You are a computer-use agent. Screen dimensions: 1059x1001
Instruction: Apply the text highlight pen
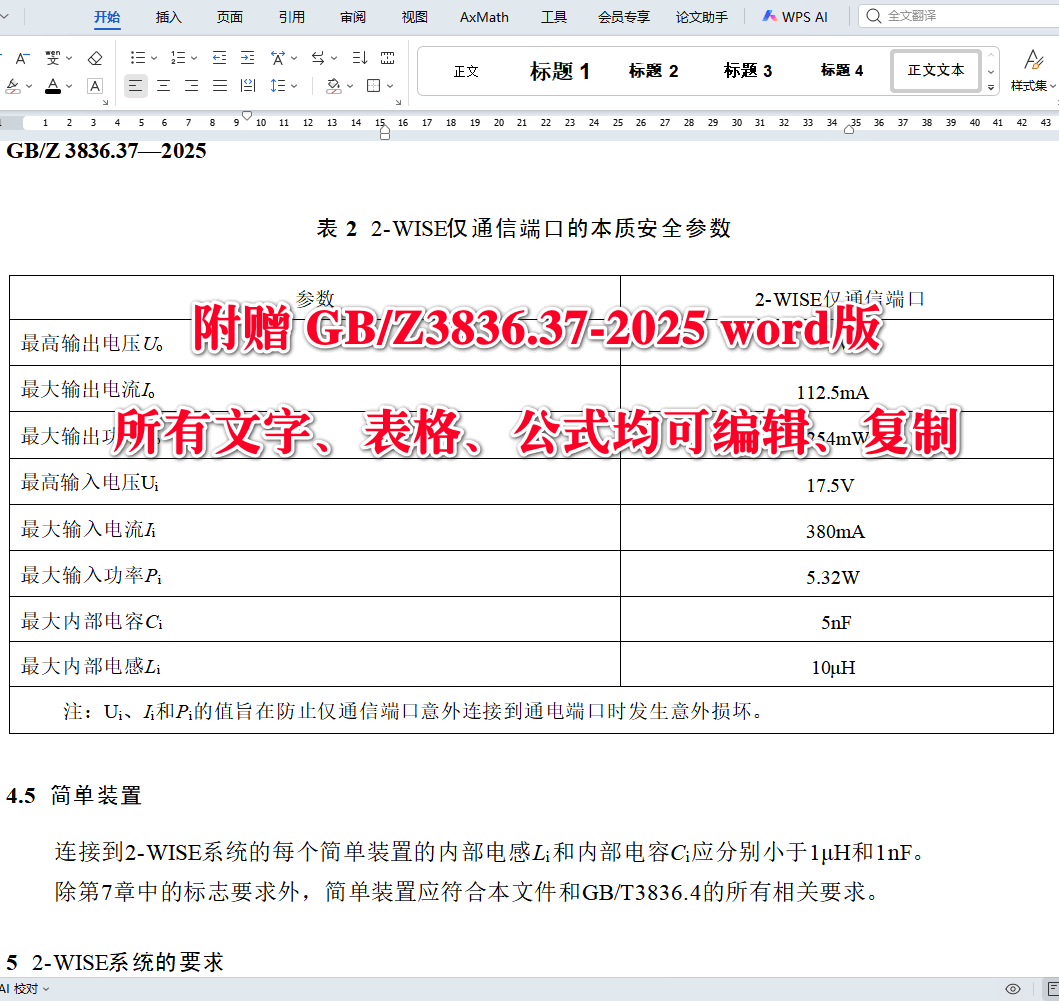12,86
